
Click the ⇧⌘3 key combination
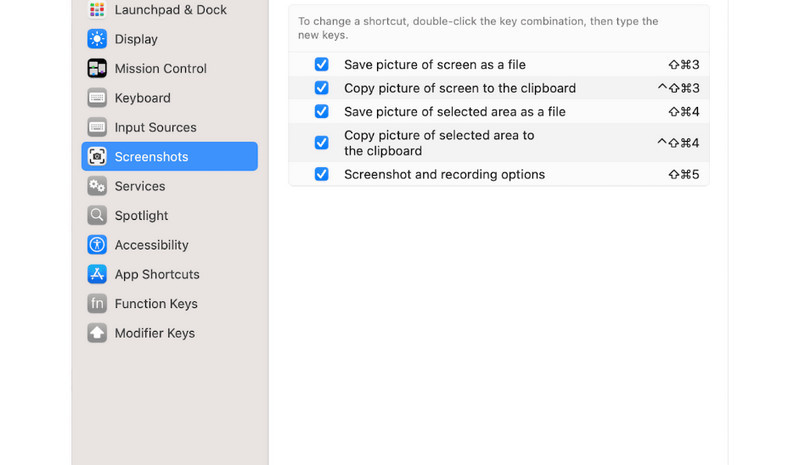684,64
